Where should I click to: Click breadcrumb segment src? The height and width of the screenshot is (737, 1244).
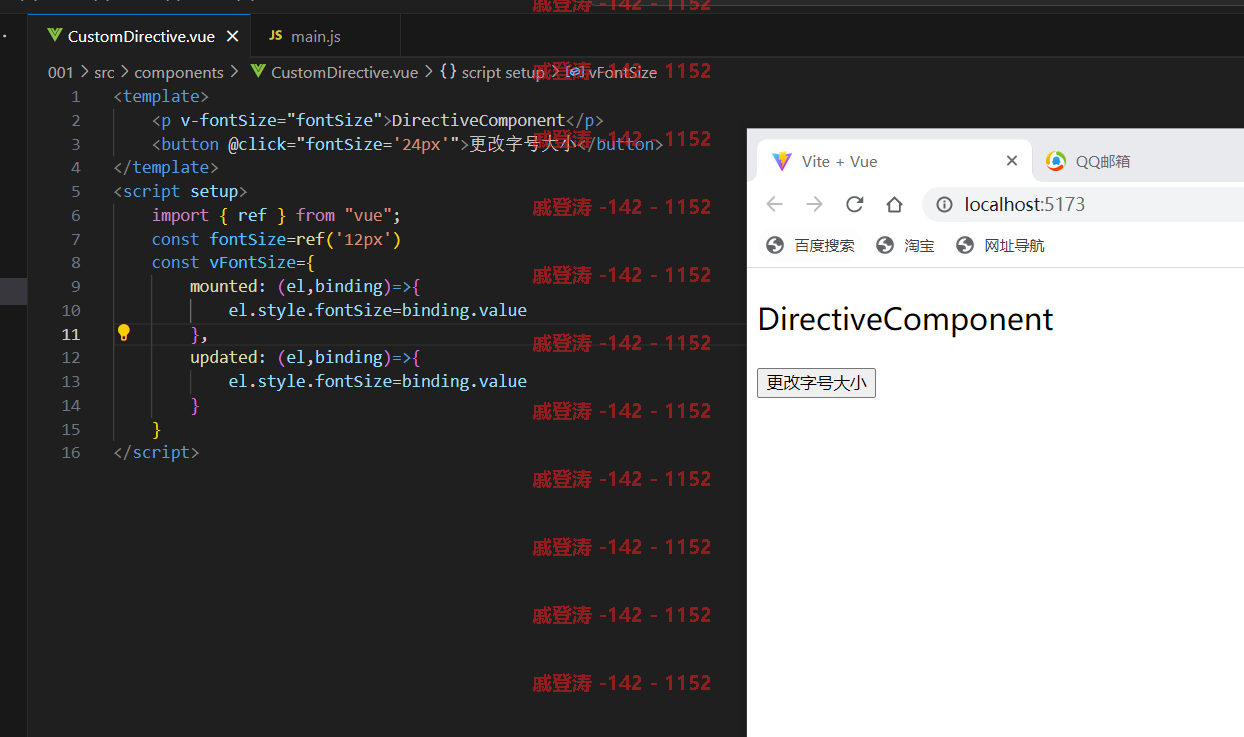tap(104, 72)
